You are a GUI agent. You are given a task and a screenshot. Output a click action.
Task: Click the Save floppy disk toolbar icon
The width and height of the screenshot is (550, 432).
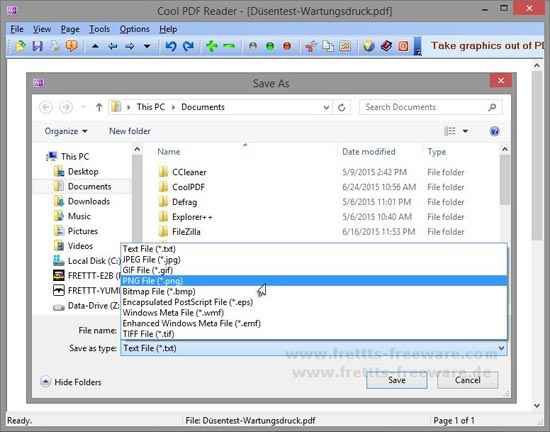38,46
